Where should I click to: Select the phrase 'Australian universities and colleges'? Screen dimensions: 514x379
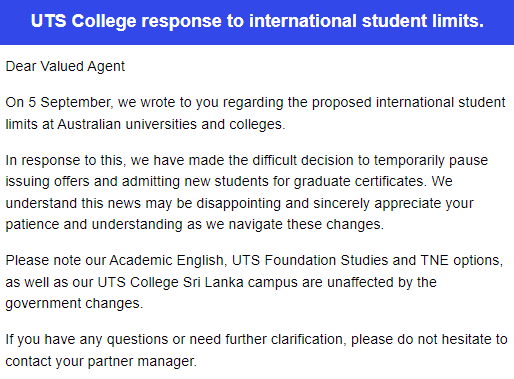(x=170, y=124)
